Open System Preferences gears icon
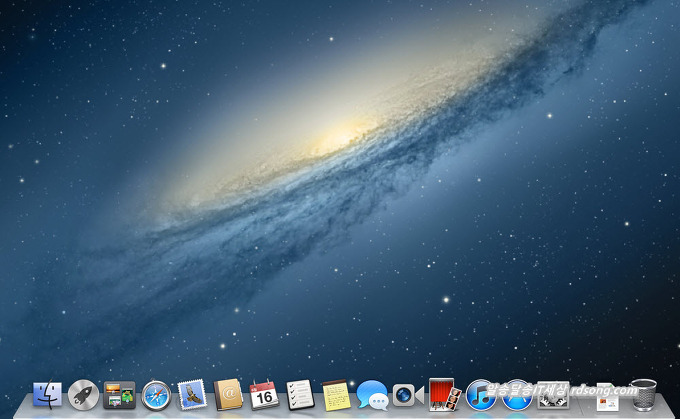Viewport: 680px width, 419px height. click(552, 397)
